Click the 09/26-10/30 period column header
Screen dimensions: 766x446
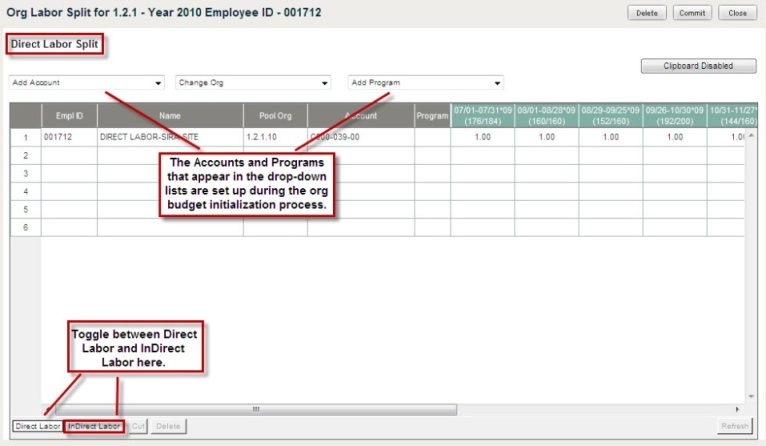(x=675, y=115)
